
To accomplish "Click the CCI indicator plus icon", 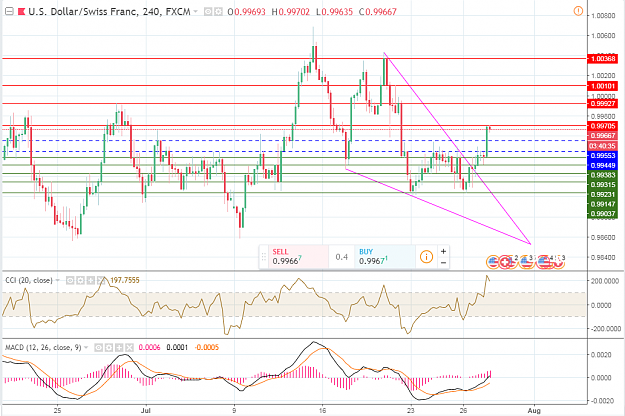I will tap(90, 281).
